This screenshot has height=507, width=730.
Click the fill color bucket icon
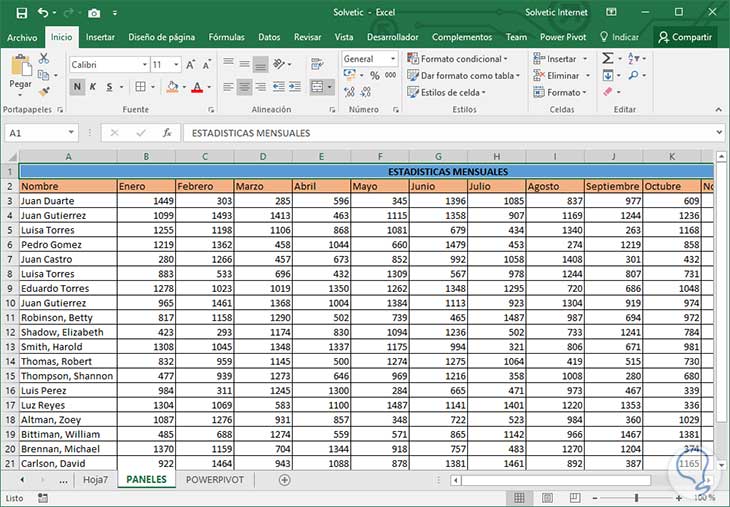coord(174,87)
